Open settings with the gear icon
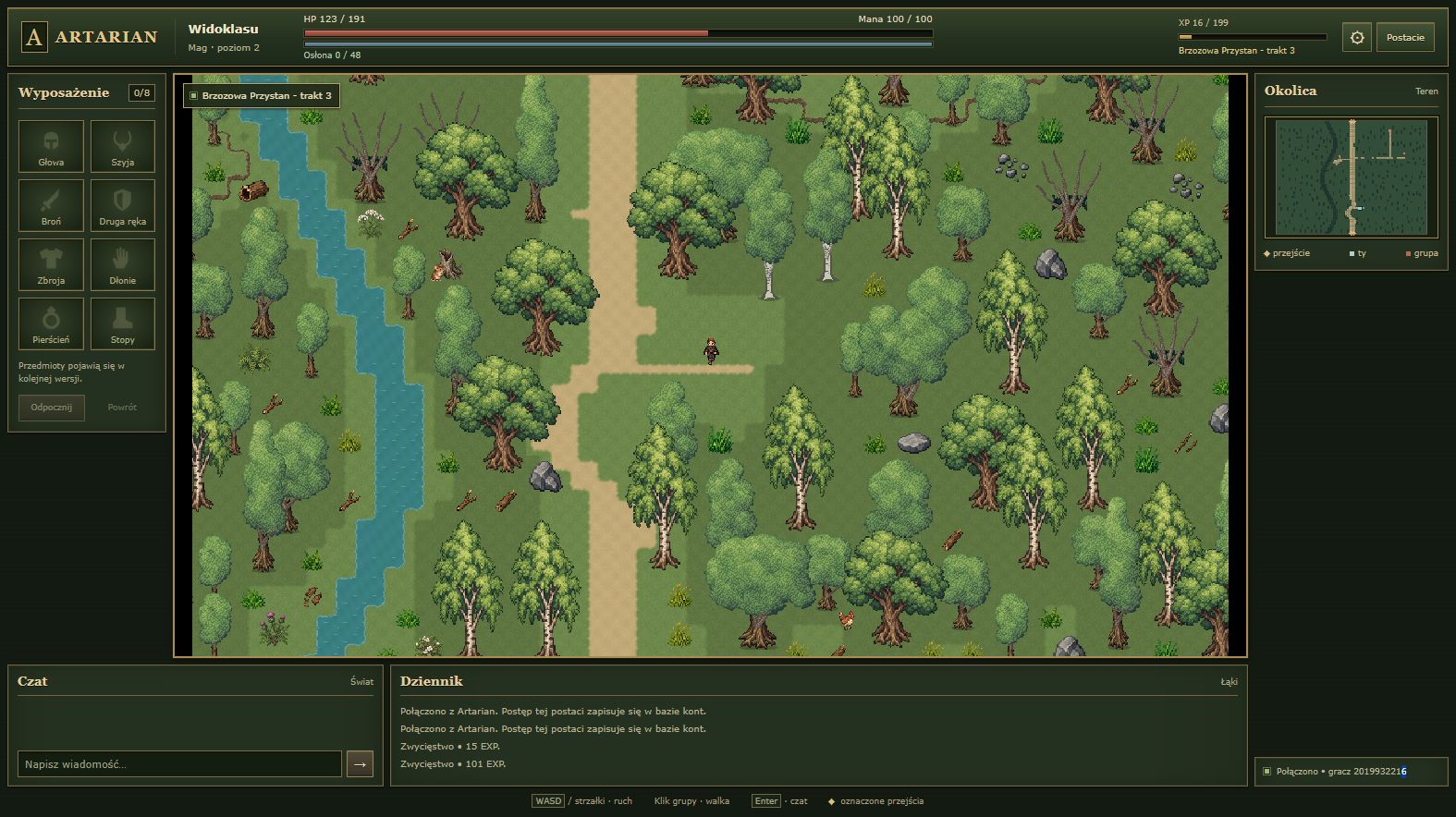Image resolution: width=1456 pixels, height=817 pixels. coord(1357,37)
